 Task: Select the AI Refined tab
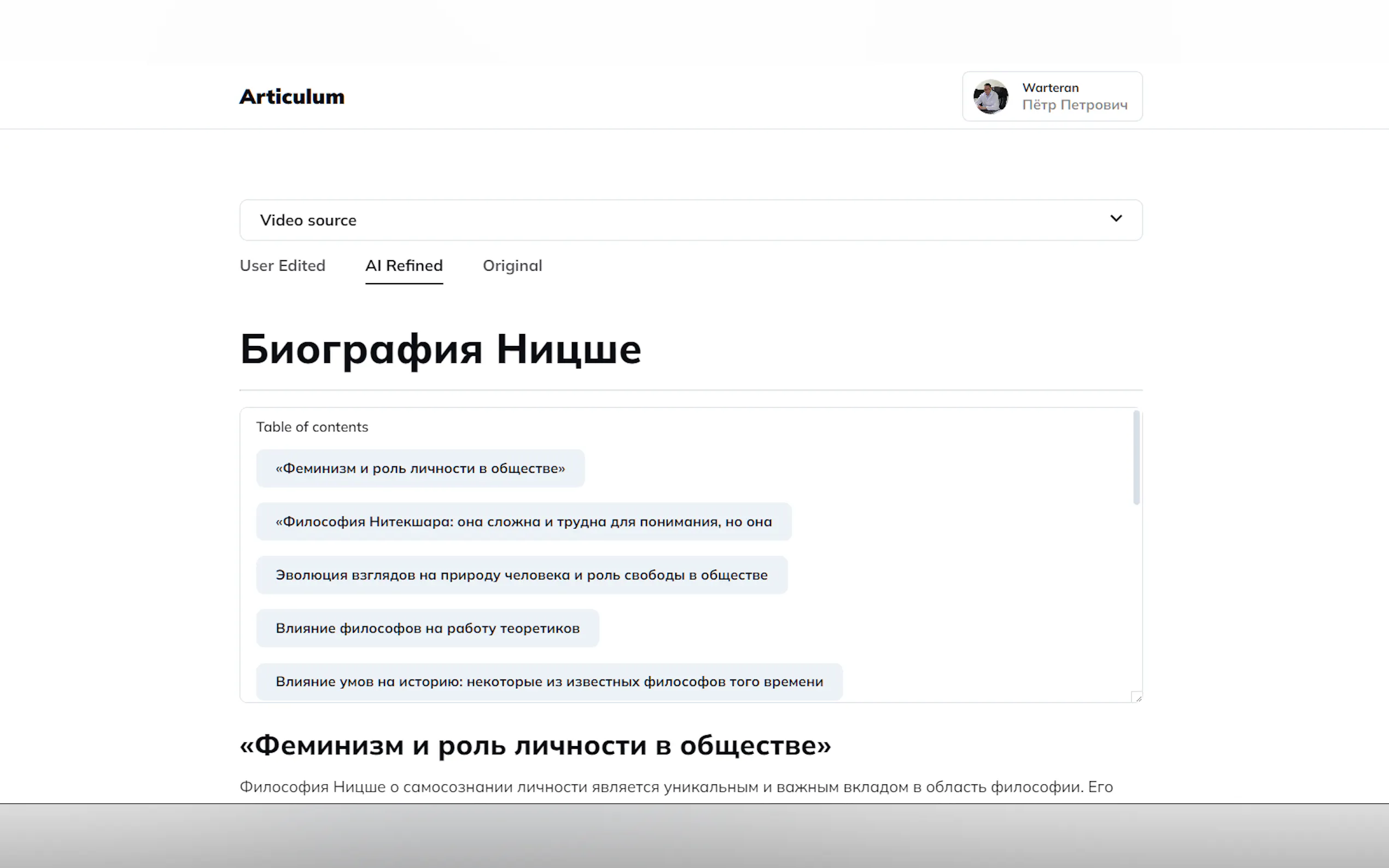[x=404, y=265]
